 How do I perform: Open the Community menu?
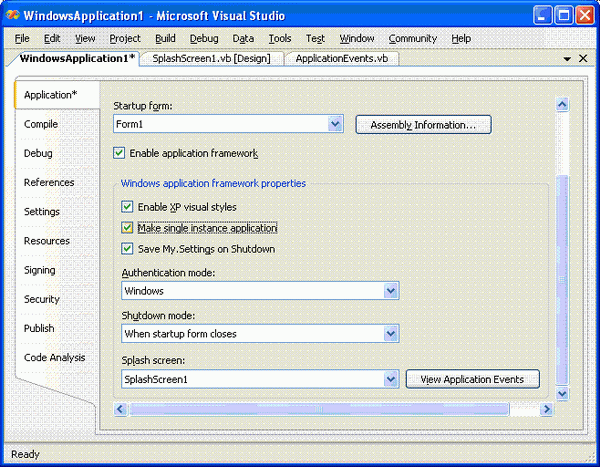tap(413, 39)
